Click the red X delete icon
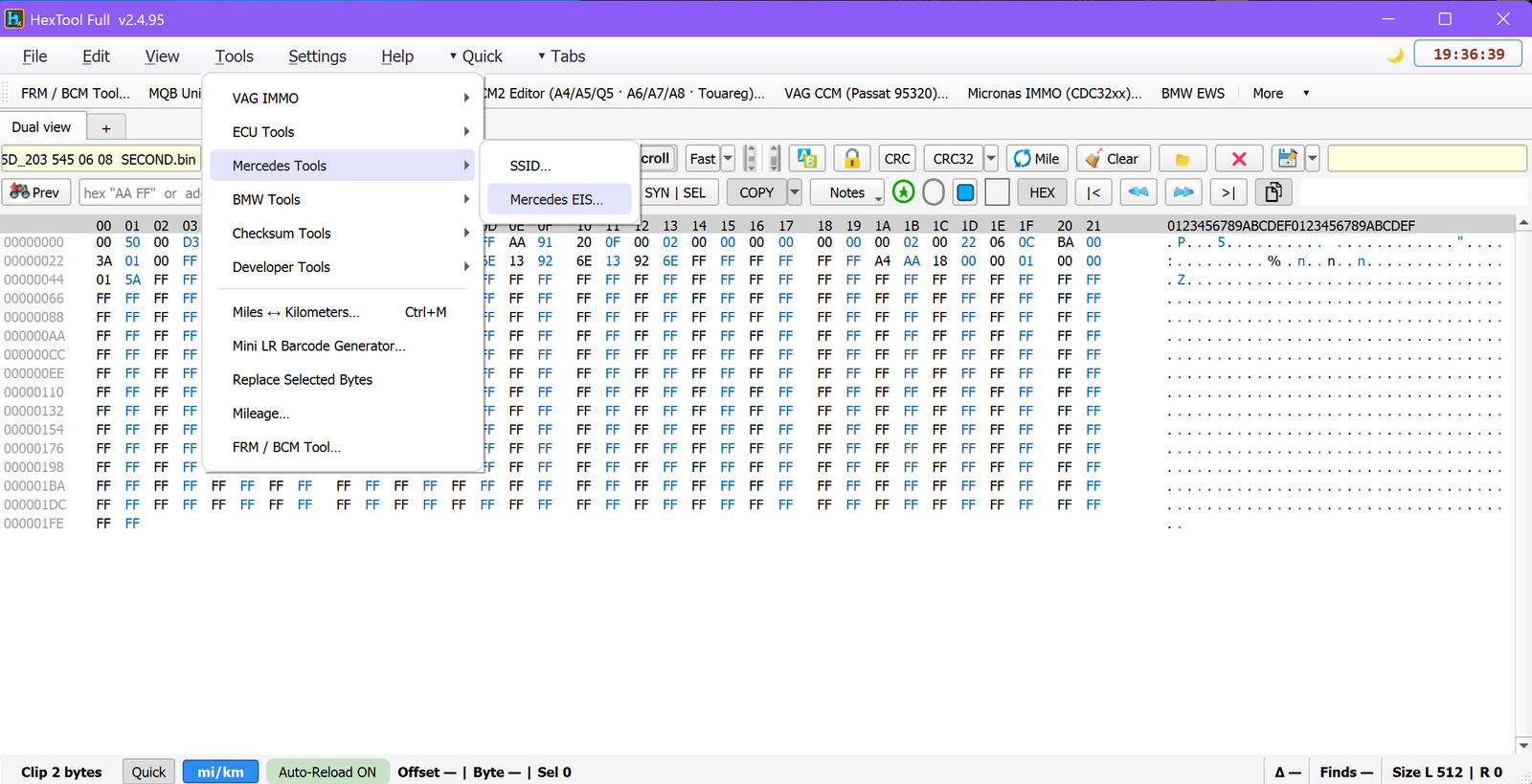1532x784 pixels. point(1239,159)
